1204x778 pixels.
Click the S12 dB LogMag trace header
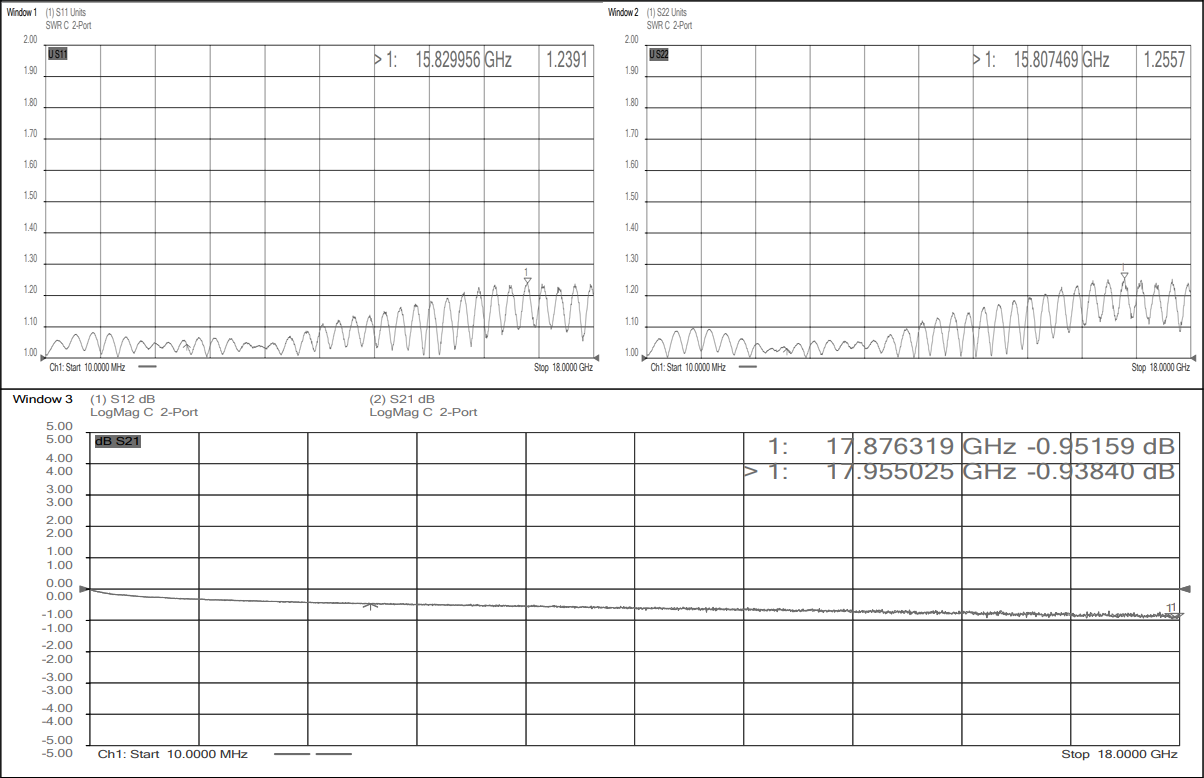coord(131,405)
